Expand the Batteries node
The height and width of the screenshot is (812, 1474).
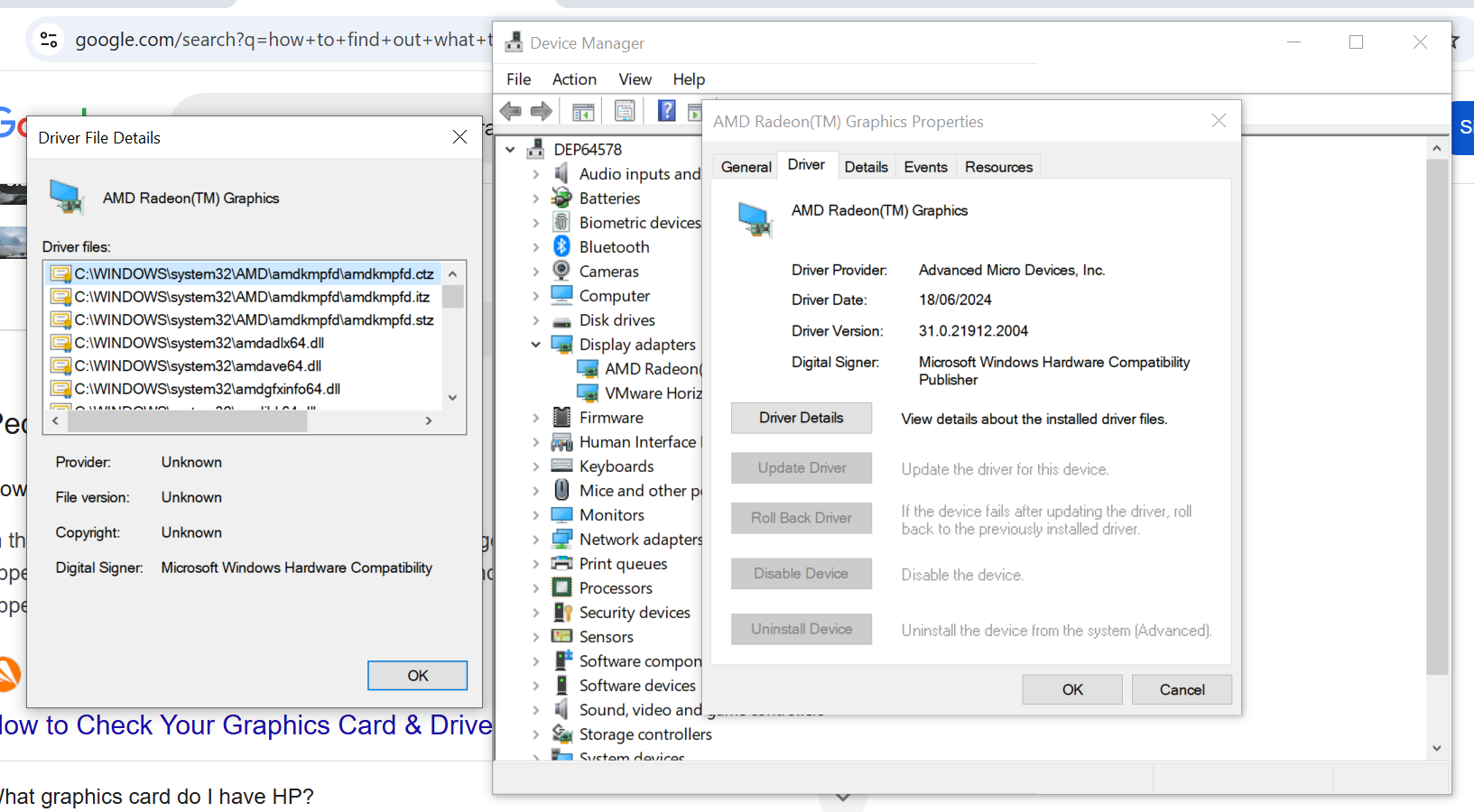coord(536,198)
